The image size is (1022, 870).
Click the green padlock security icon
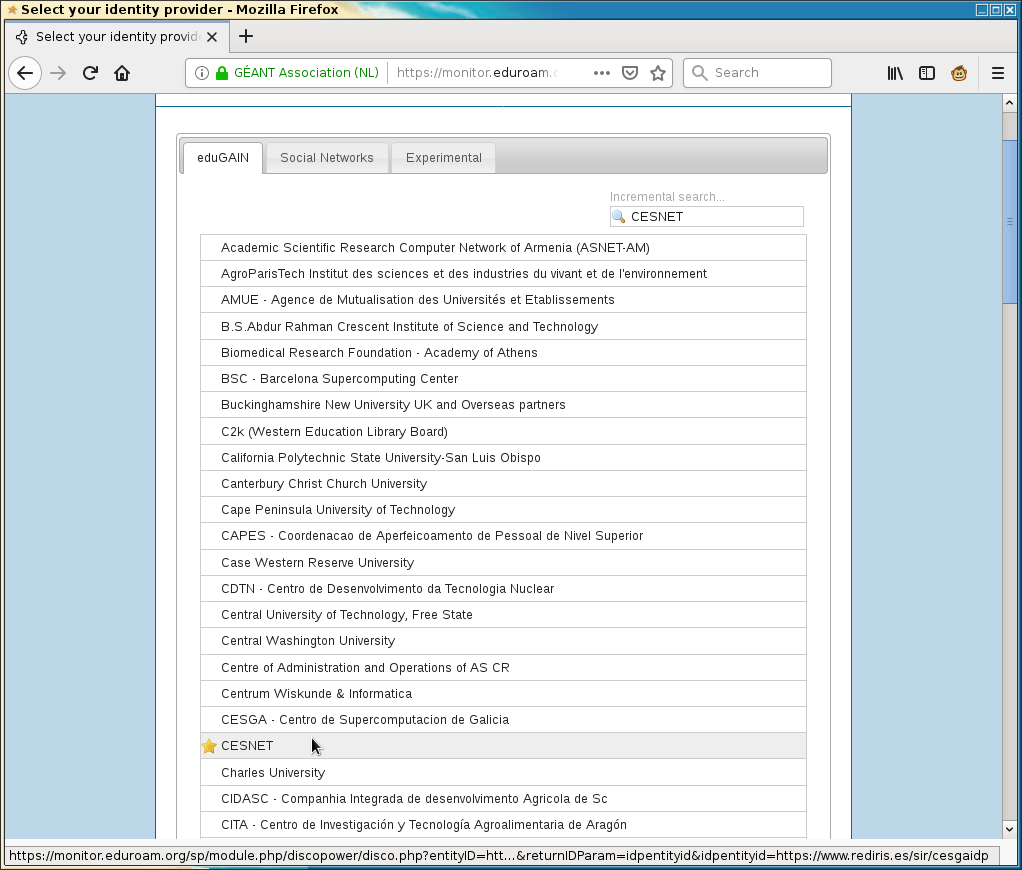(x=222, y=73)
